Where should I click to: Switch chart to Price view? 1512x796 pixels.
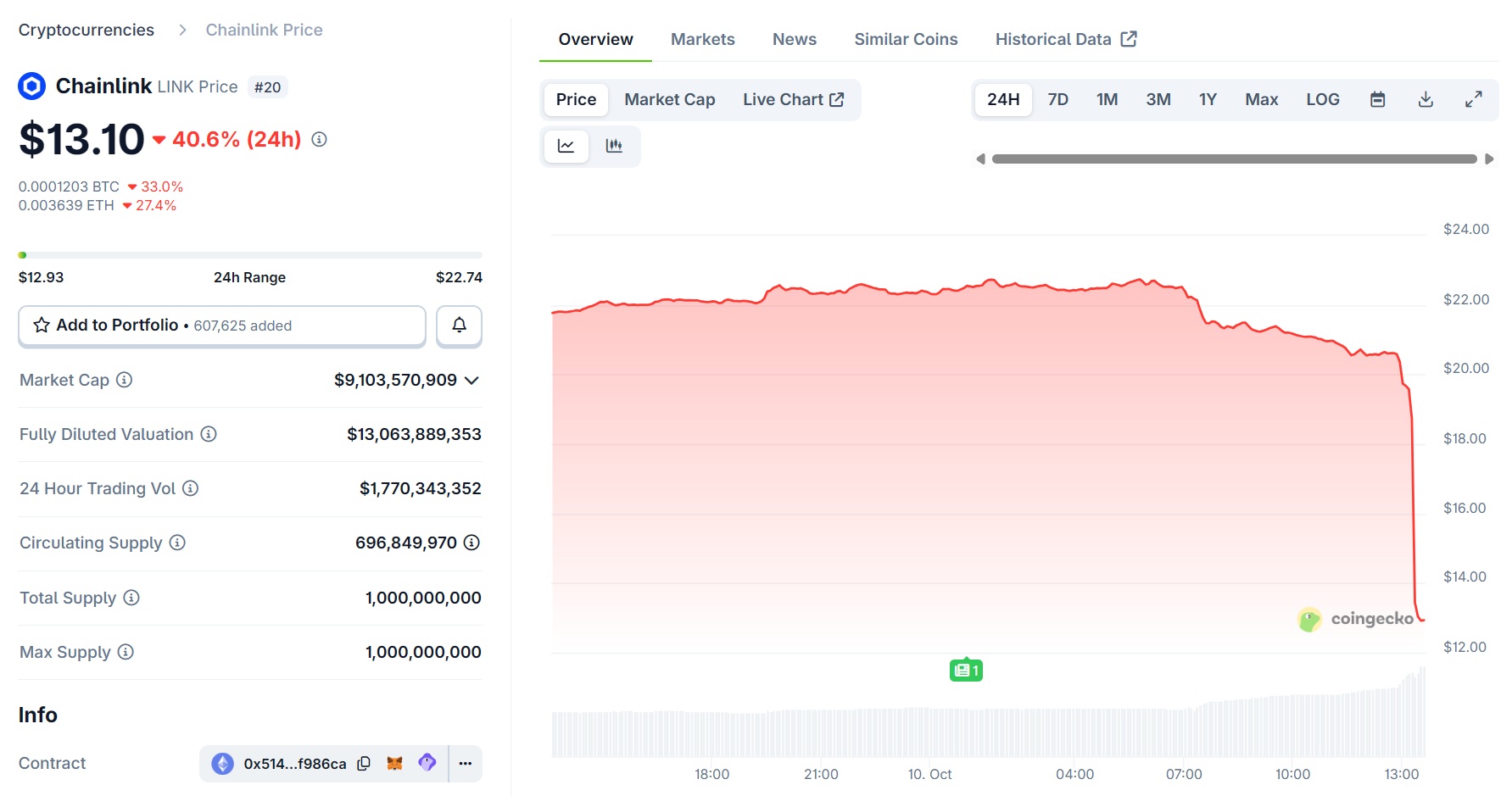(577, 99)
